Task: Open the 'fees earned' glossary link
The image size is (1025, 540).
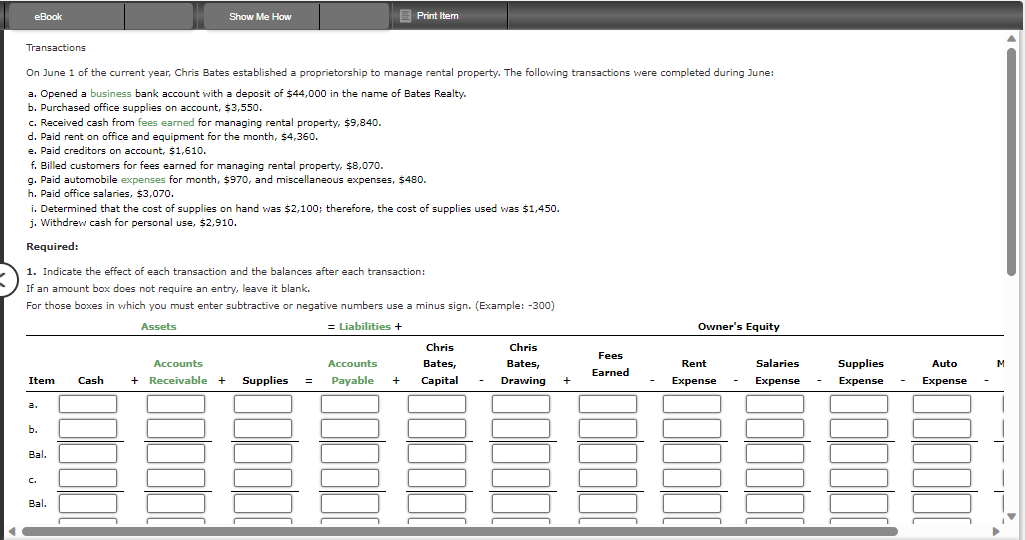Action: tap(166, 122)
